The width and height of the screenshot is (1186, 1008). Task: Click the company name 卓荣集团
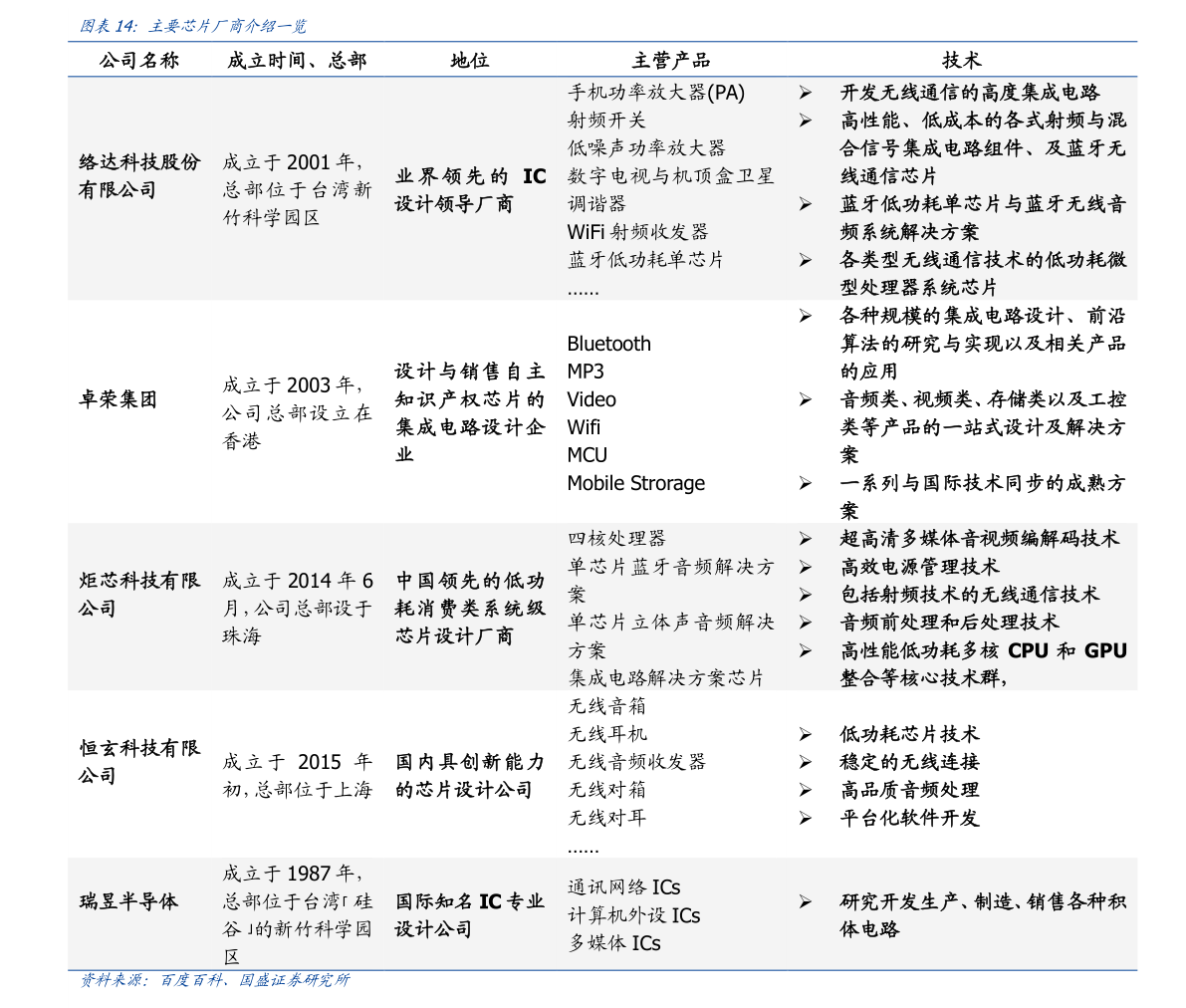click(119, 399)
